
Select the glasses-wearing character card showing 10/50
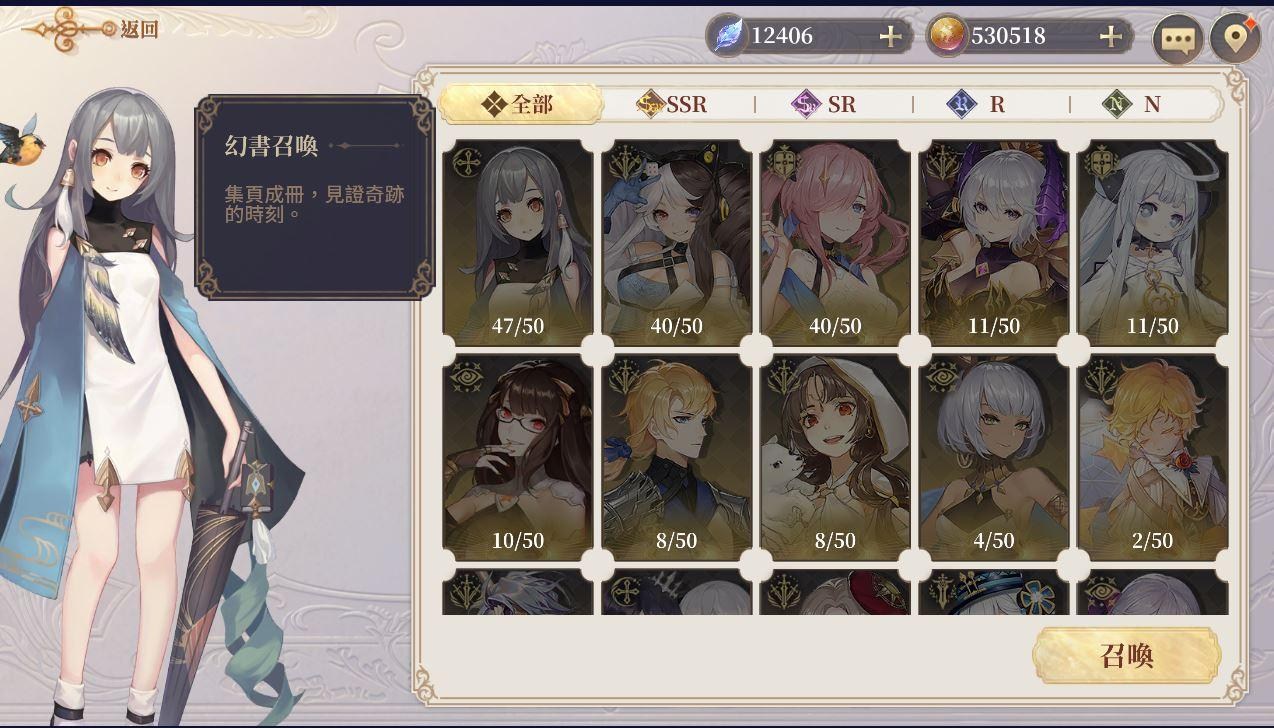(x=518, y=457)
